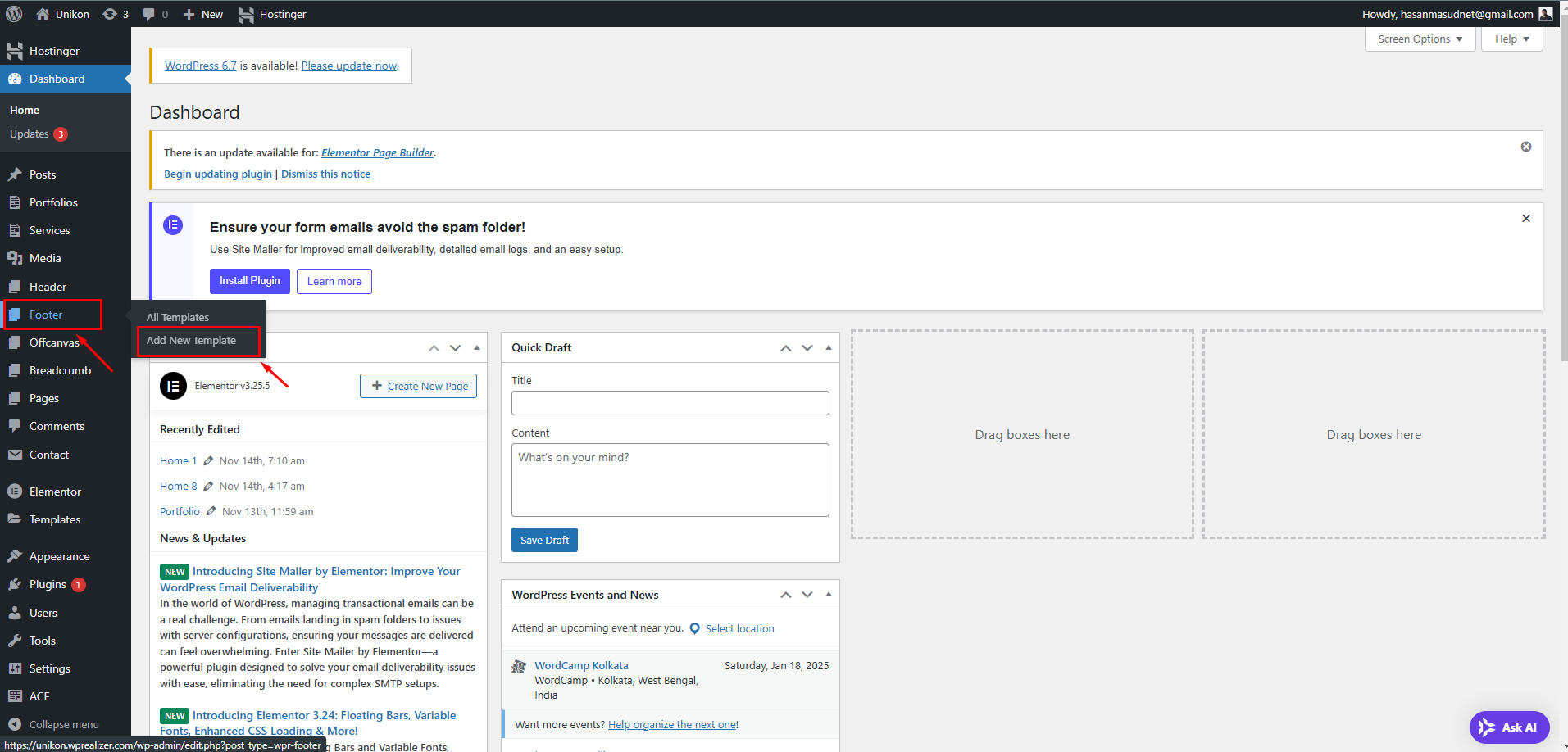
Task: Click location pin icon near Select location
Action: point(695,629)
